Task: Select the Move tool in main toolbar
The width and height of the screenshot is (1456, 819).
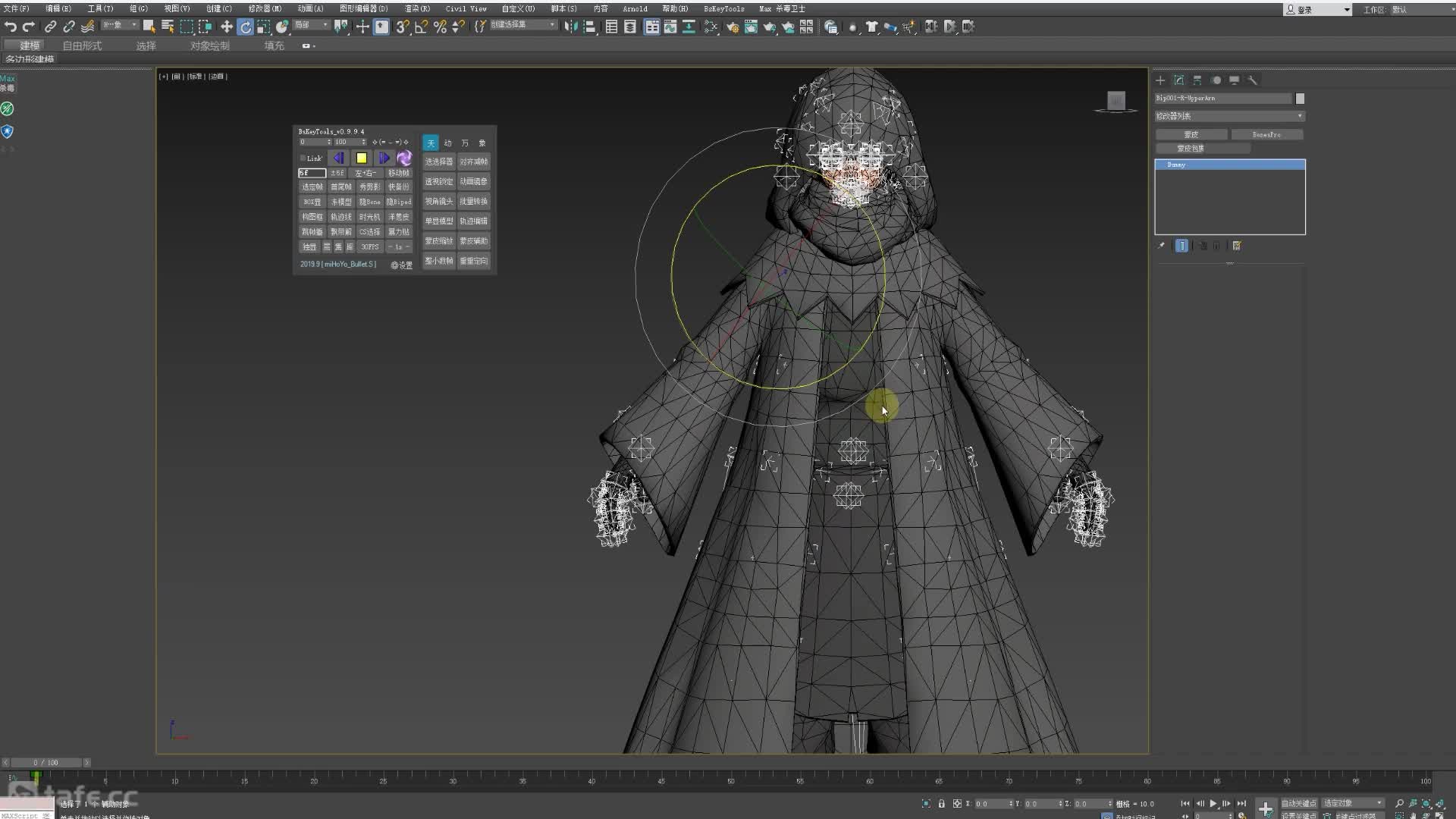Action: [226, 27]
